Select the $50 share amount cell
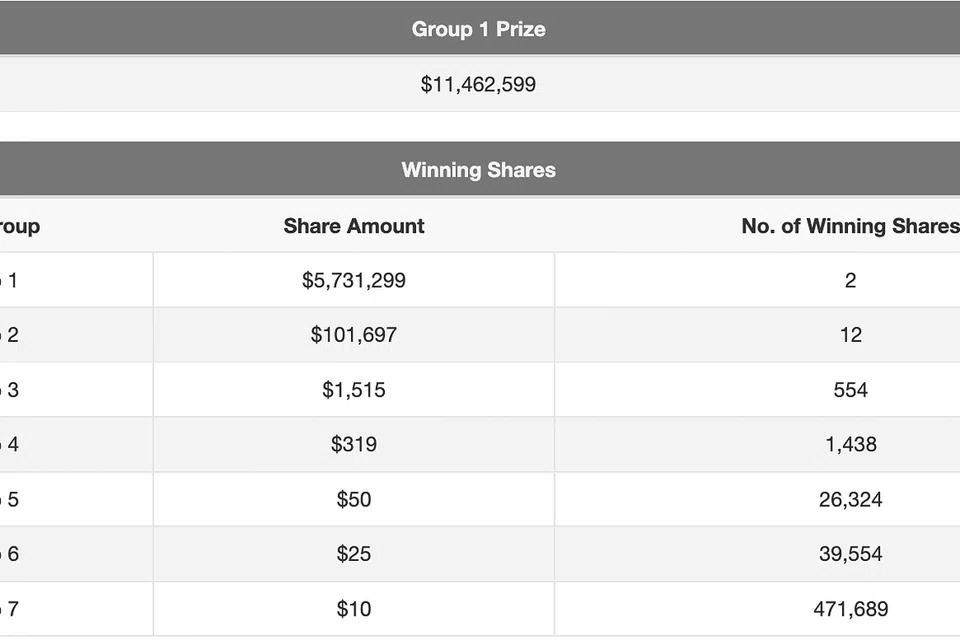This screenshot has width=960, height=640. pyautogui.click(x=354, y=499)
